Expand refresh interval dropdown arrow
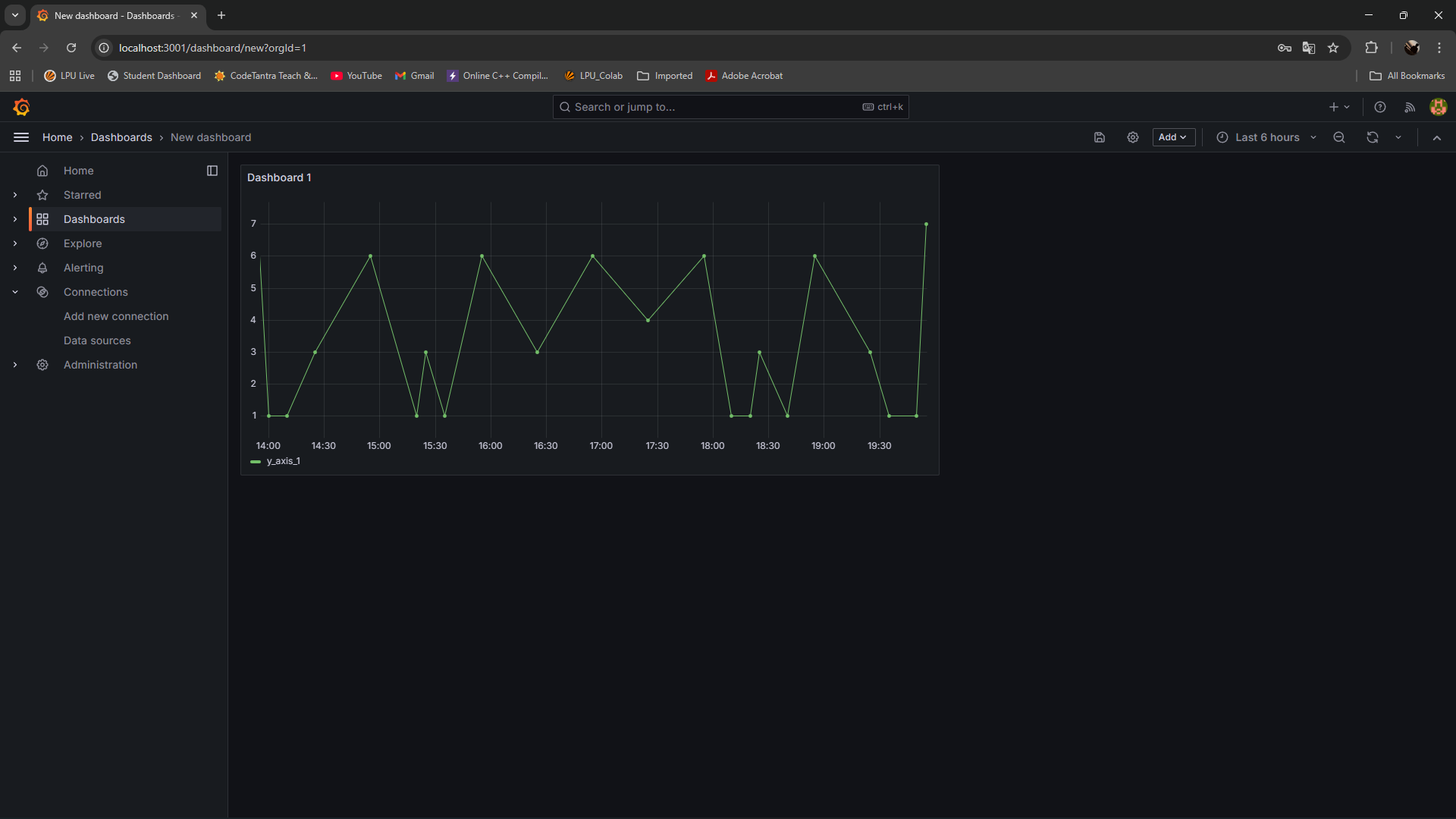The image size is (1456, 819). [1398, 137]
